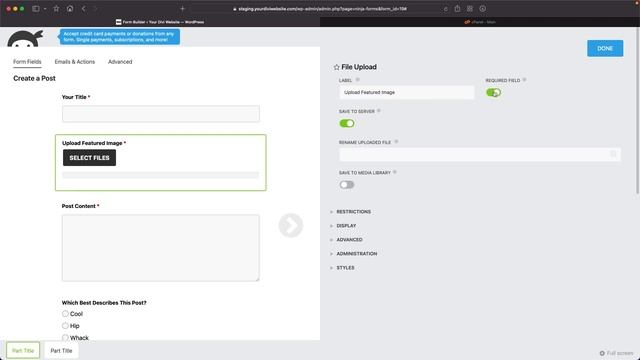Image resolution: width=640 pixels, height=360 pixels.
Task: Click the upload progress bar
Action: coord(160,175)
